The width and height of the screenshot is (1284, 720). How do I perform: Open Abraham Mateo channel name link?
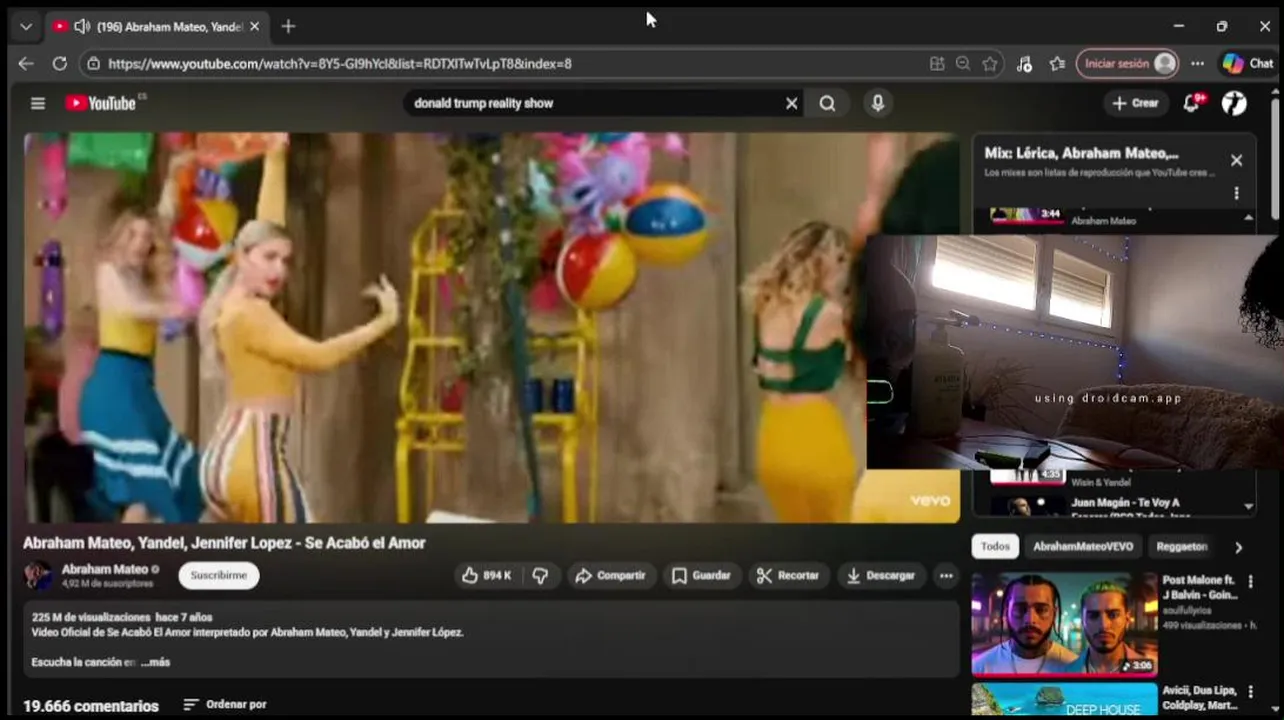coord(105,569)
